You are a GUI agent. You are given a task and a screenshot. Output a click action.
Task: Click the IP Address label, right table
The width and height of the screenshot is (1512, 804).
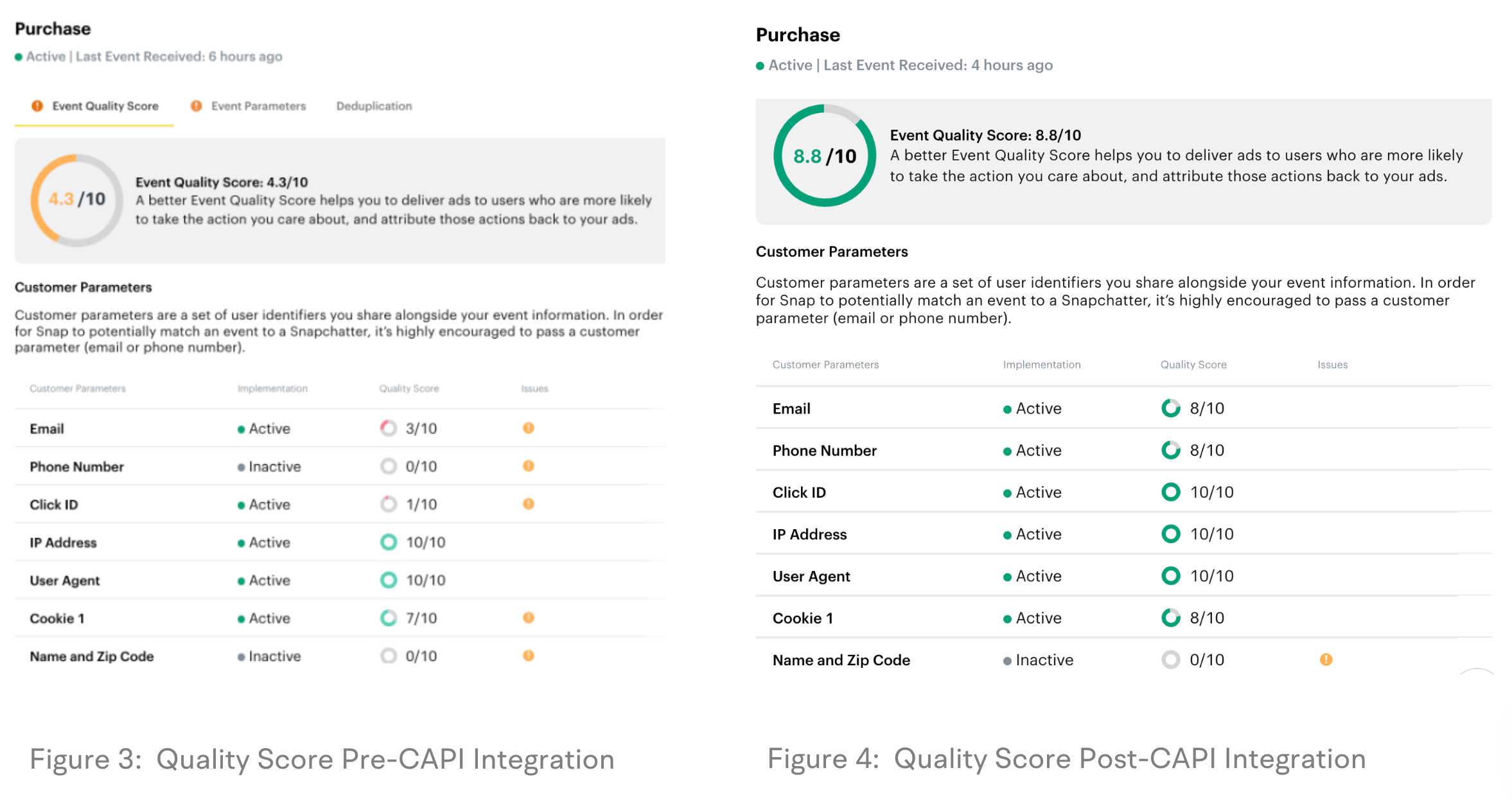click(x=809, y=534)
